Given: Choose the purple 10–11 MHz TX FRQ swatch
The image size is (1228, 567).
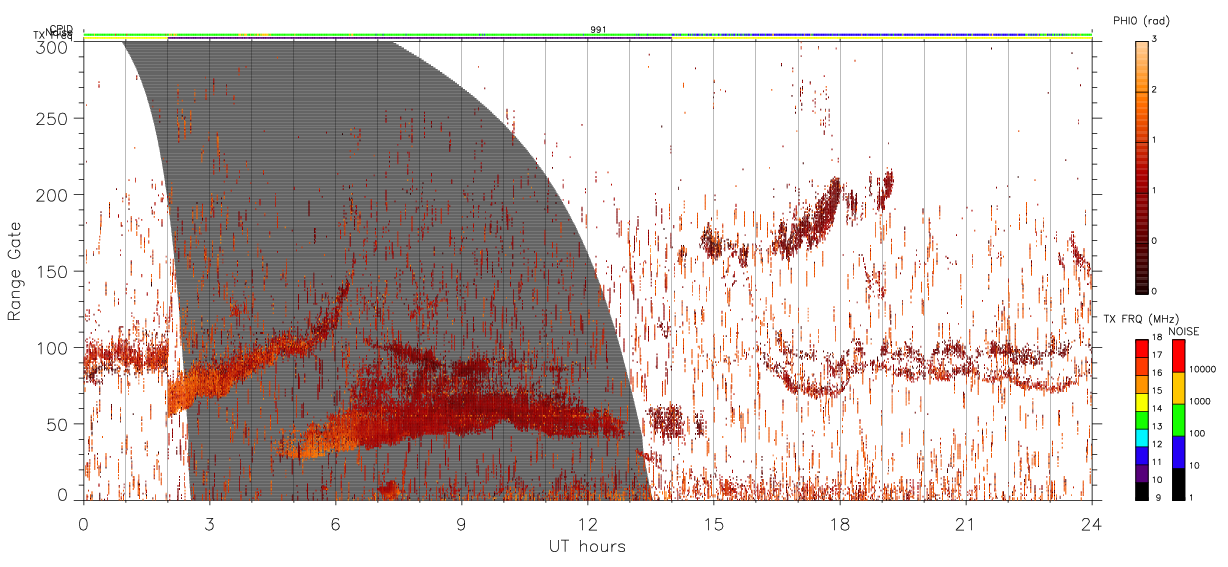Looking at the screenshot, I should pyautogui.click(x=1141, y=473).
